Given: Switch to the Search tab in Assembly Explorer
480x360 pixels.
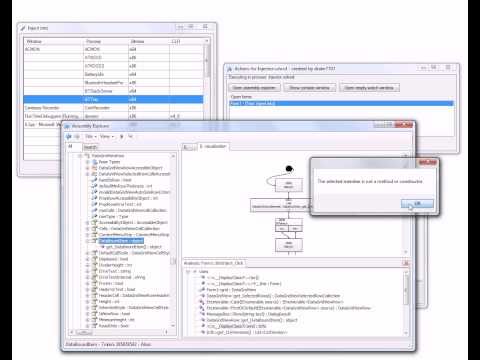Looking at the screenshot, I should [x=90, y=147].
